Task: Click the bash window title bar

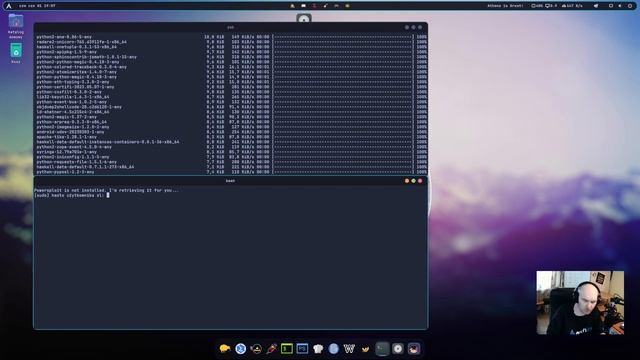Action: pos(231,180)
